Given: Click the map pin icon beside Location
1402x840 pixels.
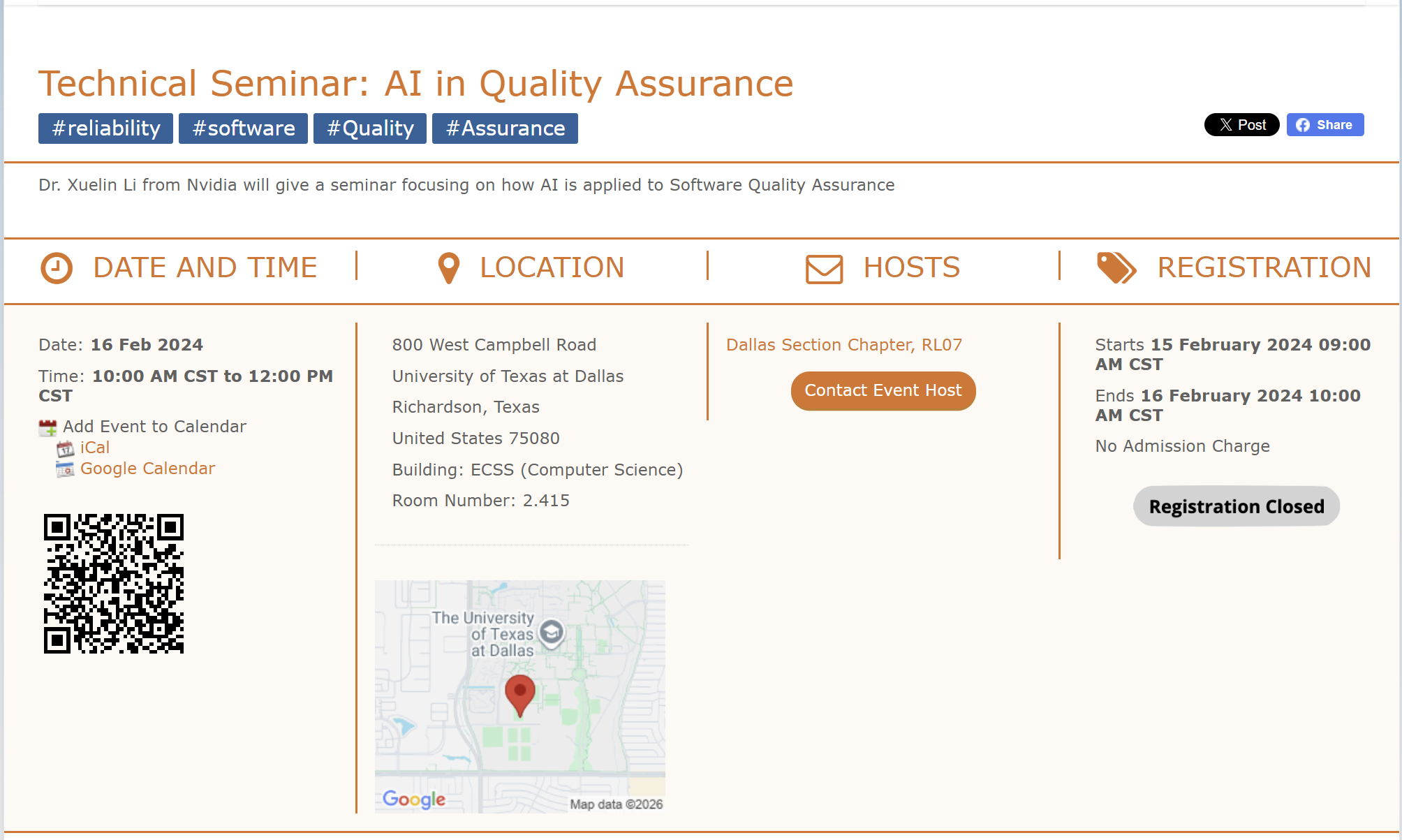Looking at the screenshot, I should click(x=449, y=268).
